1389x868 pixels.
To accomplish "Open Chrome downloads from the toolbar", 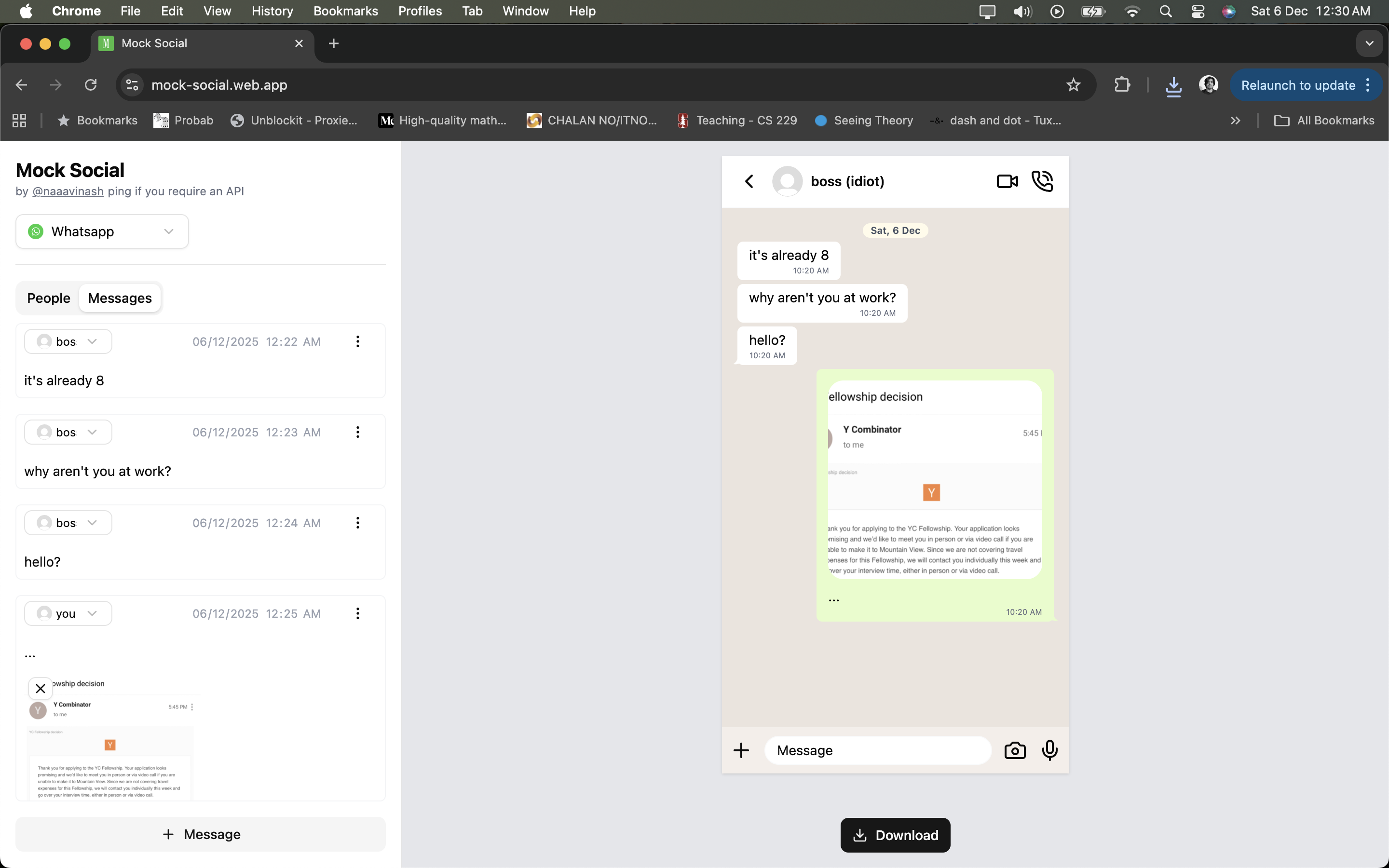I will click(1173, 84).
